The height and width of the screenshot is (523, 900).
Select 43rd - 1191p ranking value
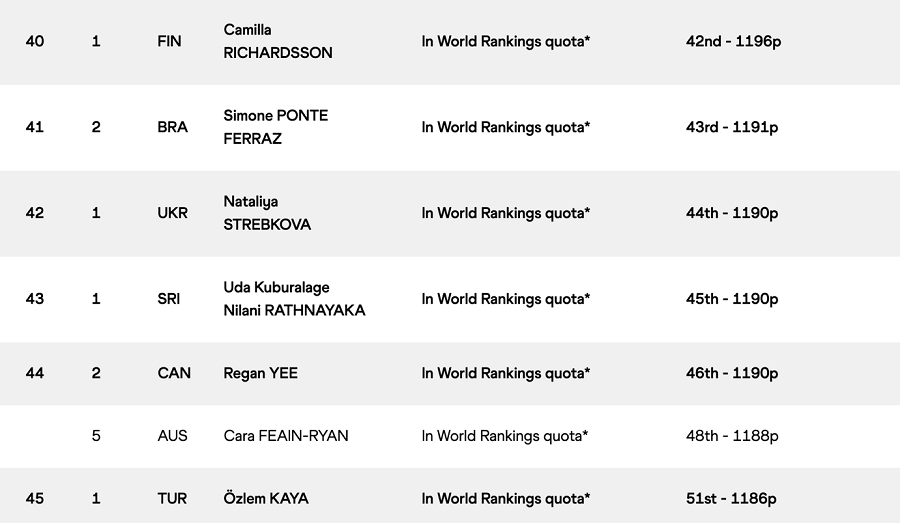(732, 127)
